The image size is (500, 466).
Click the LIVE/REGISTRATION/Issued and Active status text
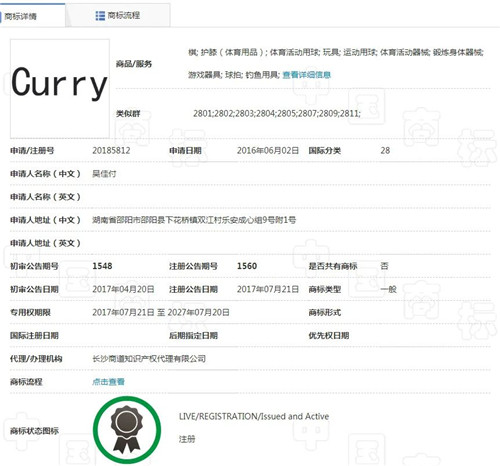click(254, 416)
